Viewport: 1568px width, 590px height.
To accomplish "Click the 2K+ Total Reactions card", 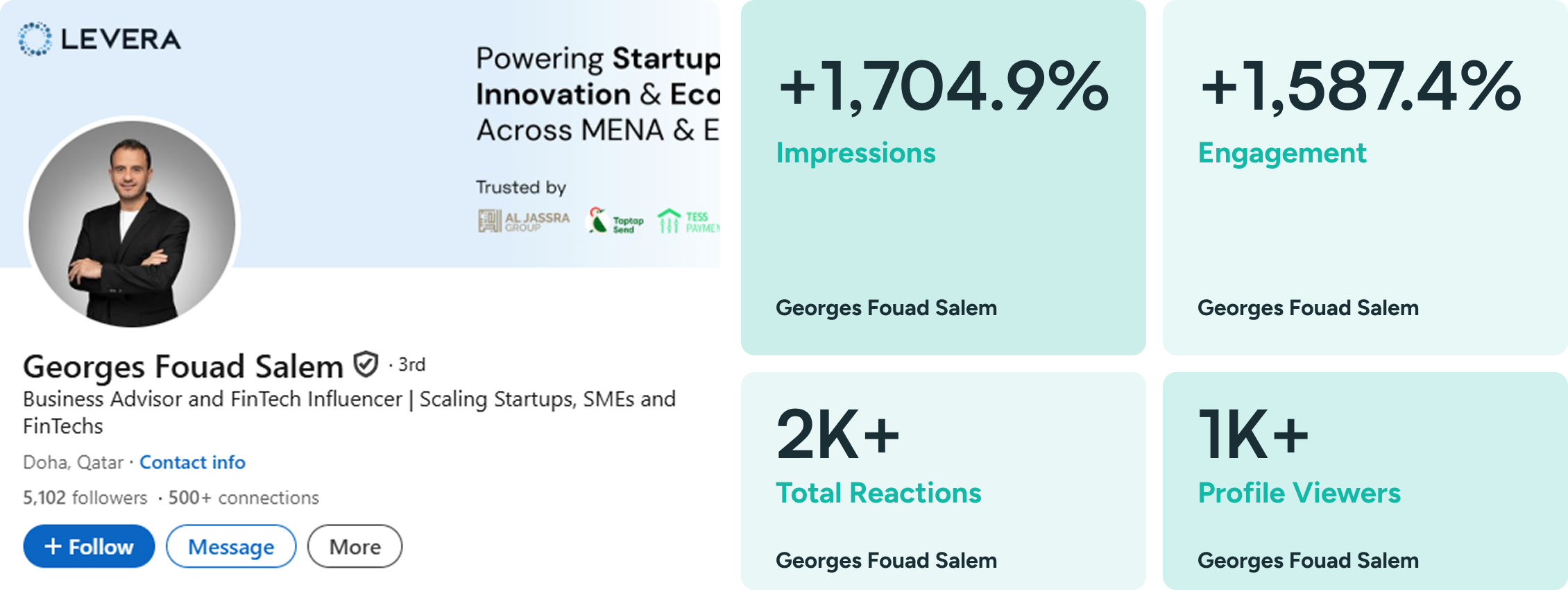I will point(943,481).
